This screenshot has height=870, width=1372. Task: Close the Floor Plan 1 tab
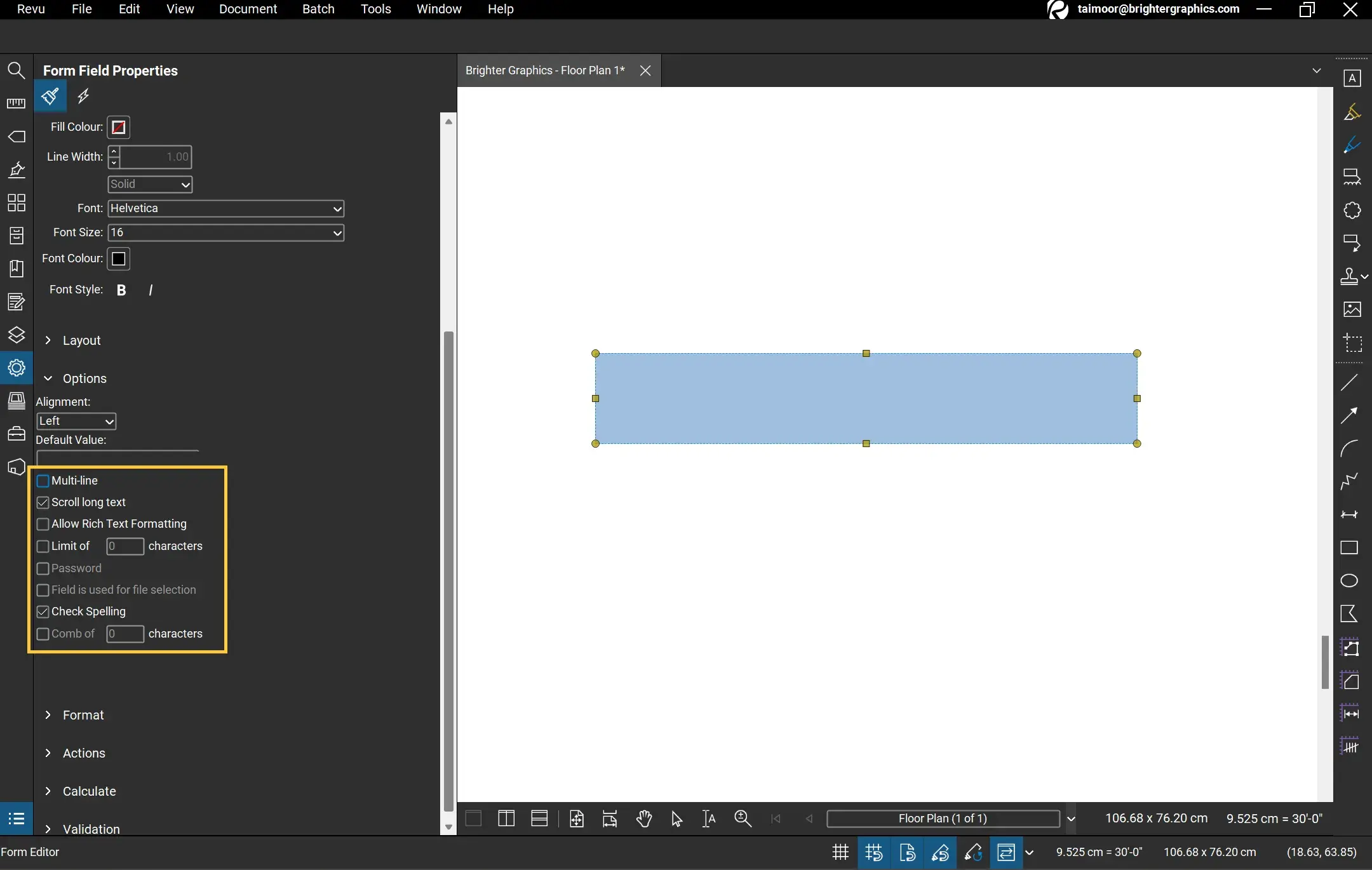click(x=645, y=70)
